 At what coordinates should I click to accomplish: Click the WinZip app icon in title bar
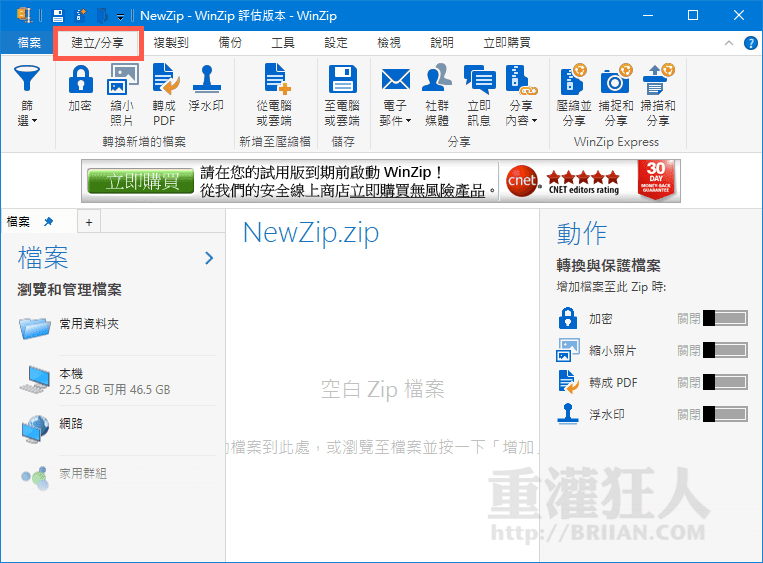pos(24,15)
